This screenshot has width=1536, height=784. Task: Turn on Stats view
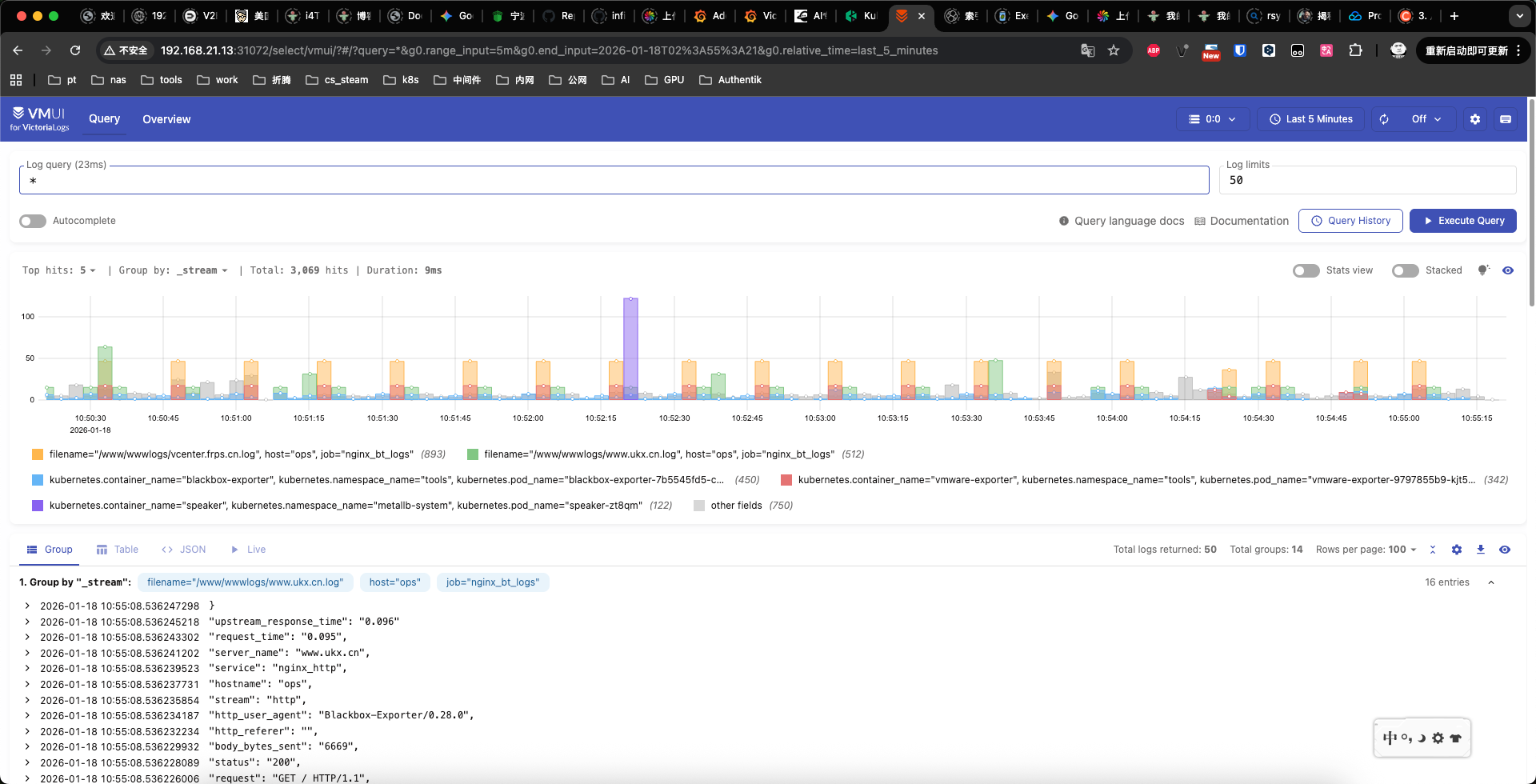[1306, 270]
